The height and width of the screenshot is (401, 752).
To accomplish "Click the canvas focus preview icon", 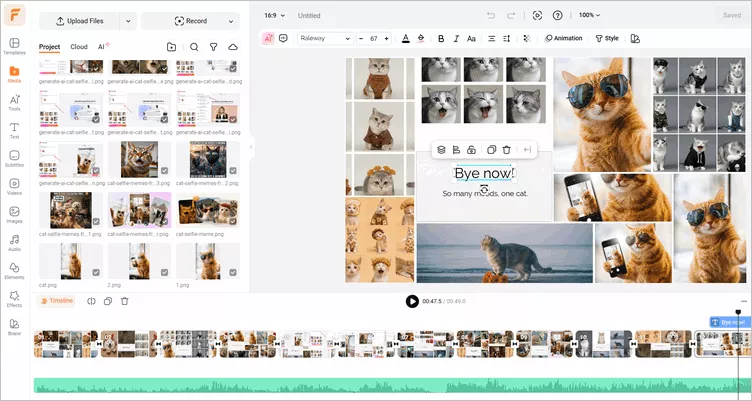I will [x=538, y=15].
